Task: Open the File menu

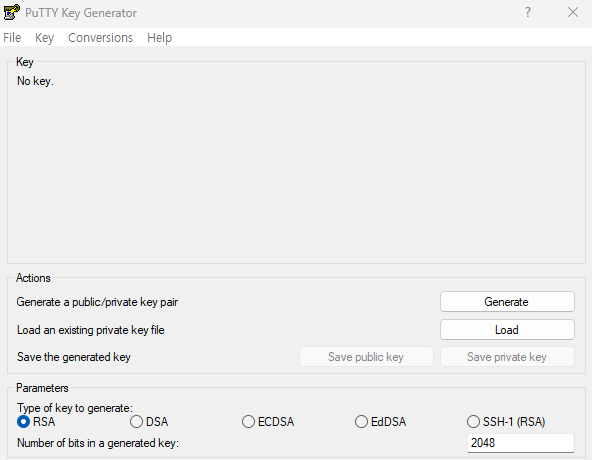Action: pyautogui.click(x=12, y=38)
